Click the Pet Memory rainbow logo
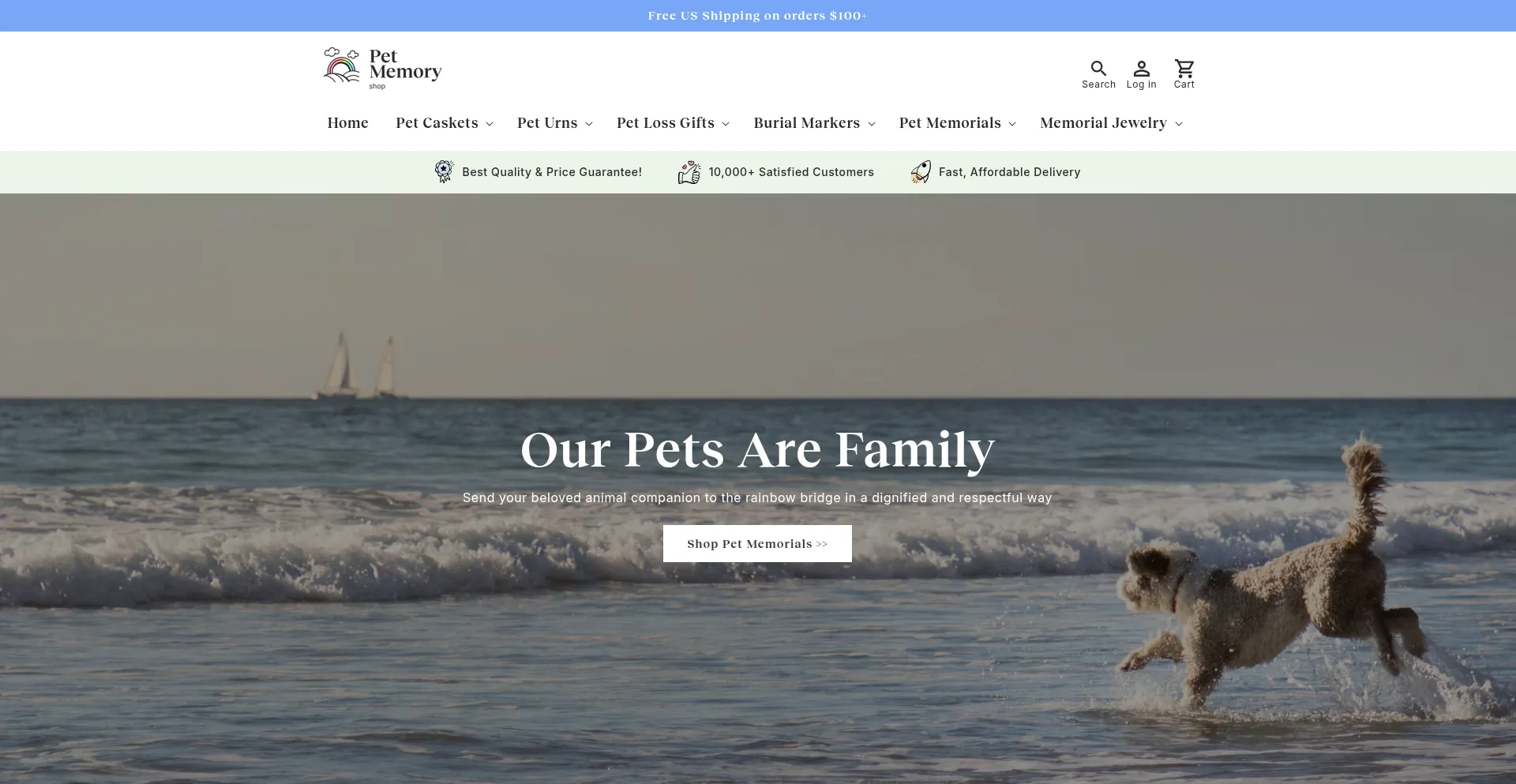The height and width of the screenshot is (784, 1516). (341, 65)
